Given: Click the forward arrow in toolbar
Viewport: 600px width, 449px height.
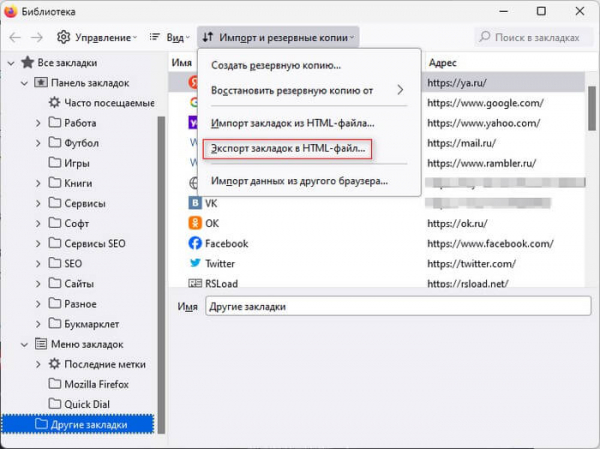Looking at the screenshot, I should 37,38.
